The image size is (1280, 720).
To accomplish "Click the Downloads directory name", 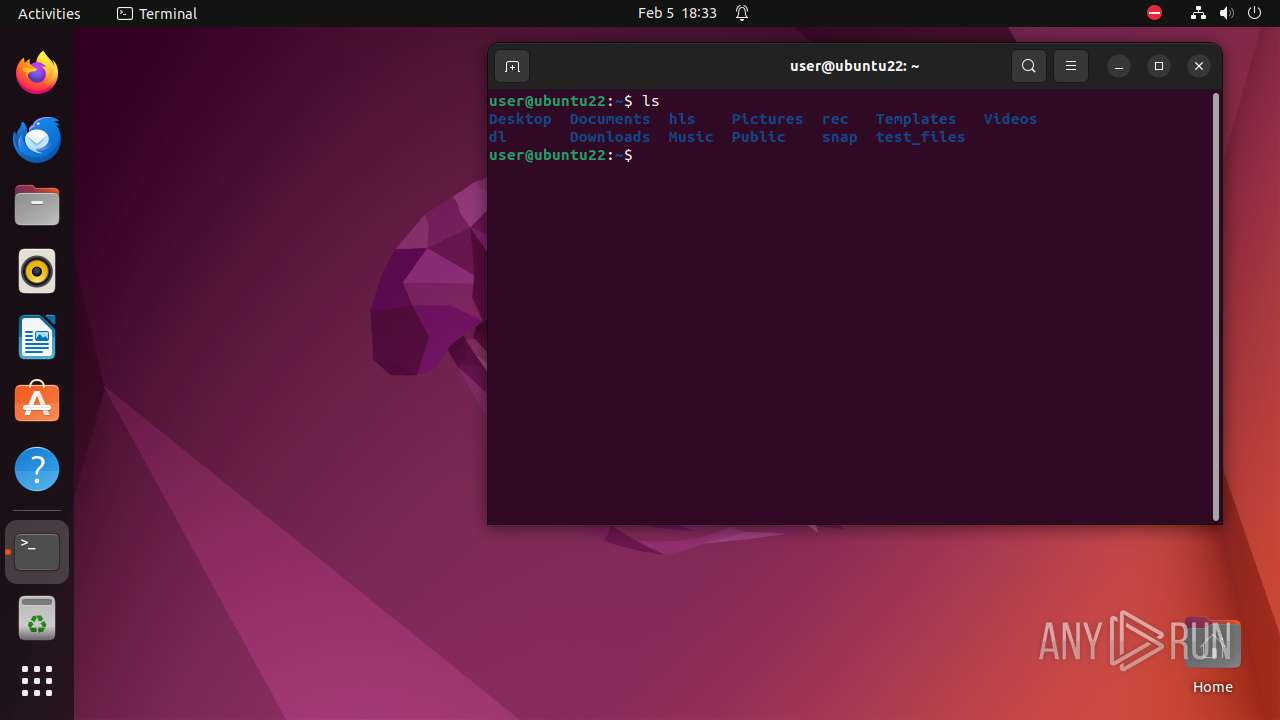I will click(610, 137).
